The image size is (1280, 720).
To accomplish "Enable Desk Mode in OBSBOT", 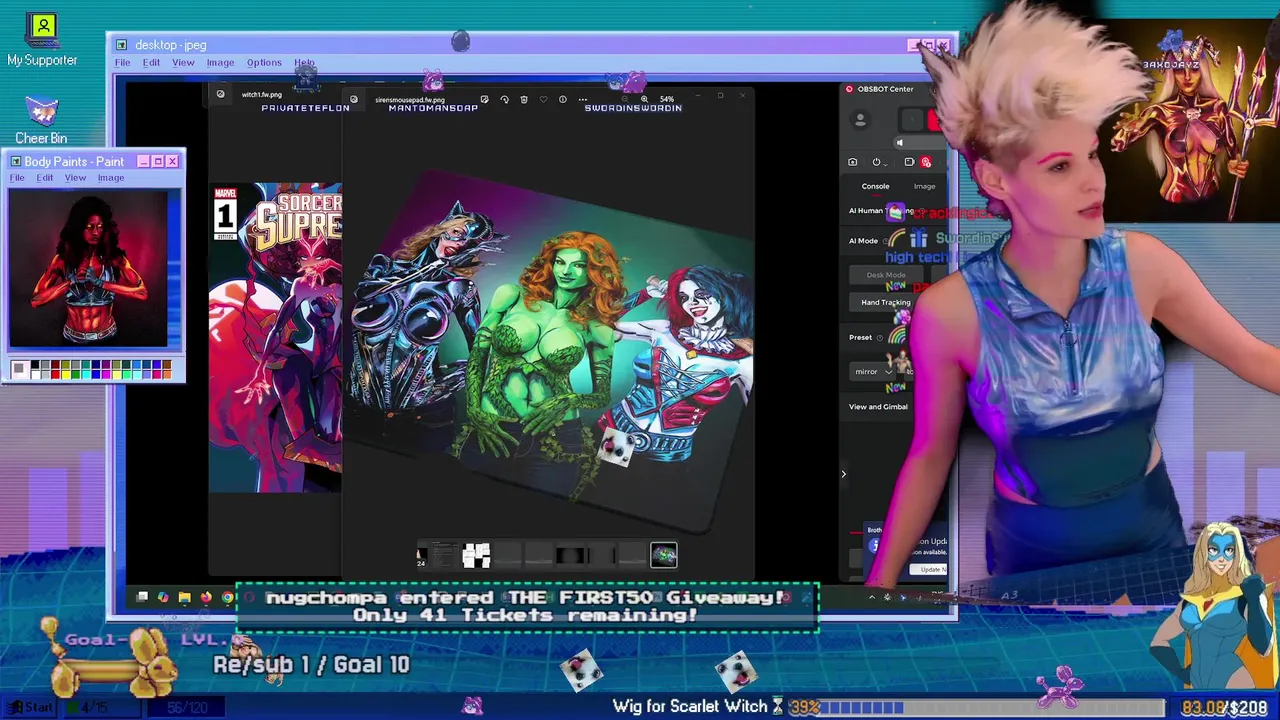I will (x=886, y=275).
